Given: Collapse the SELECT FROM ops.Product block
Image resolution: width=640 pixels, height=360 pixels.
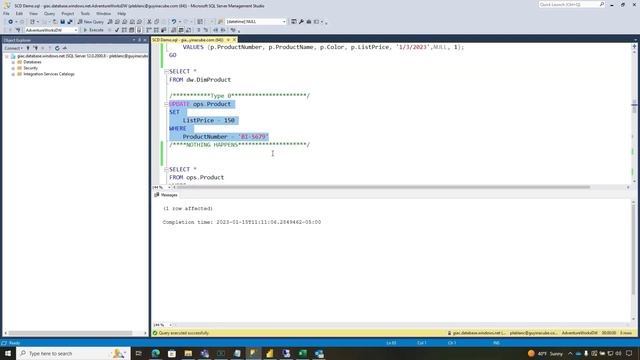Looking at the screenshot, I should (x=166, y=169).
